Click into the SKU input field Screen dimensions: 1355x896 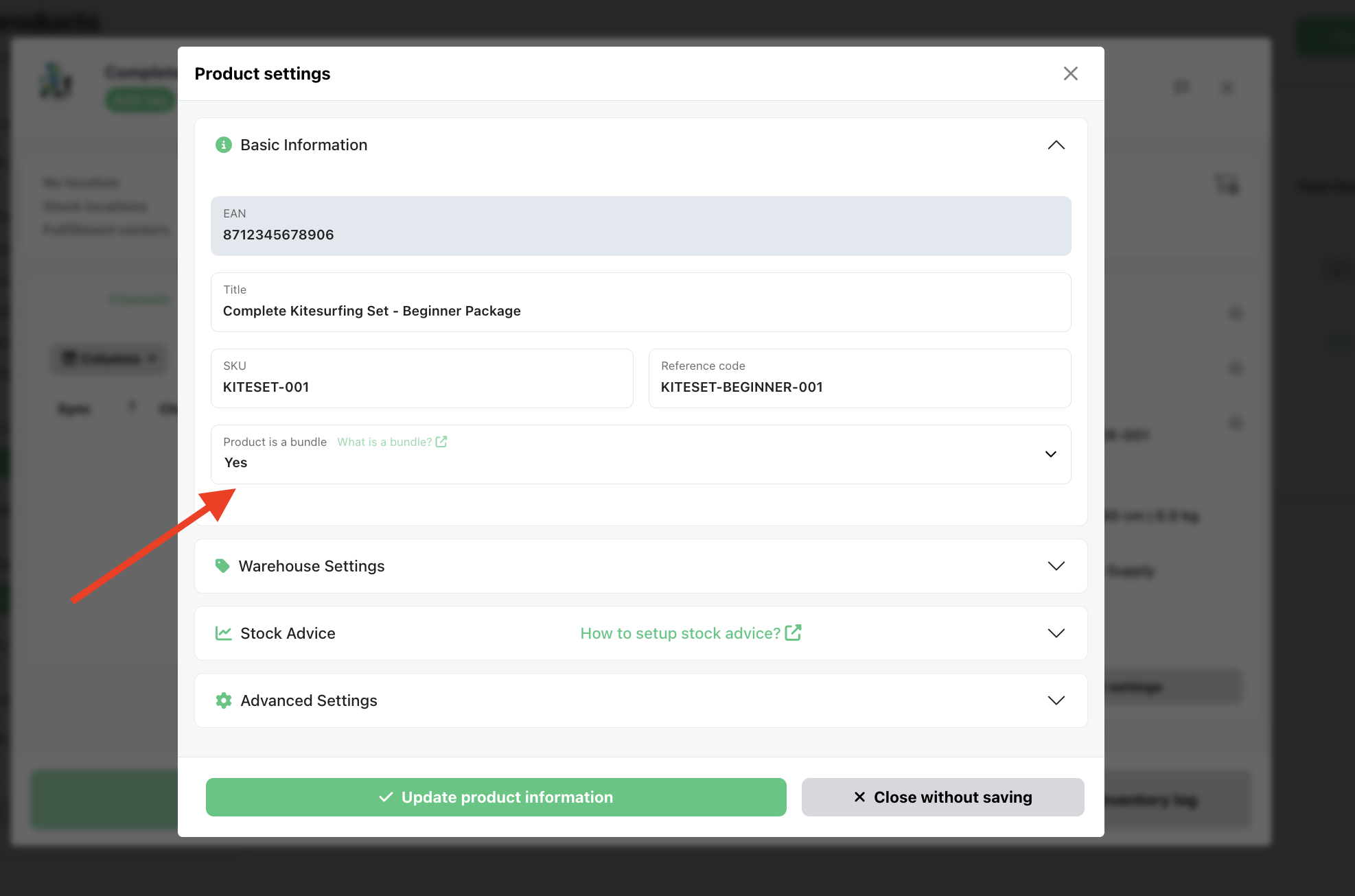(421, 387)
